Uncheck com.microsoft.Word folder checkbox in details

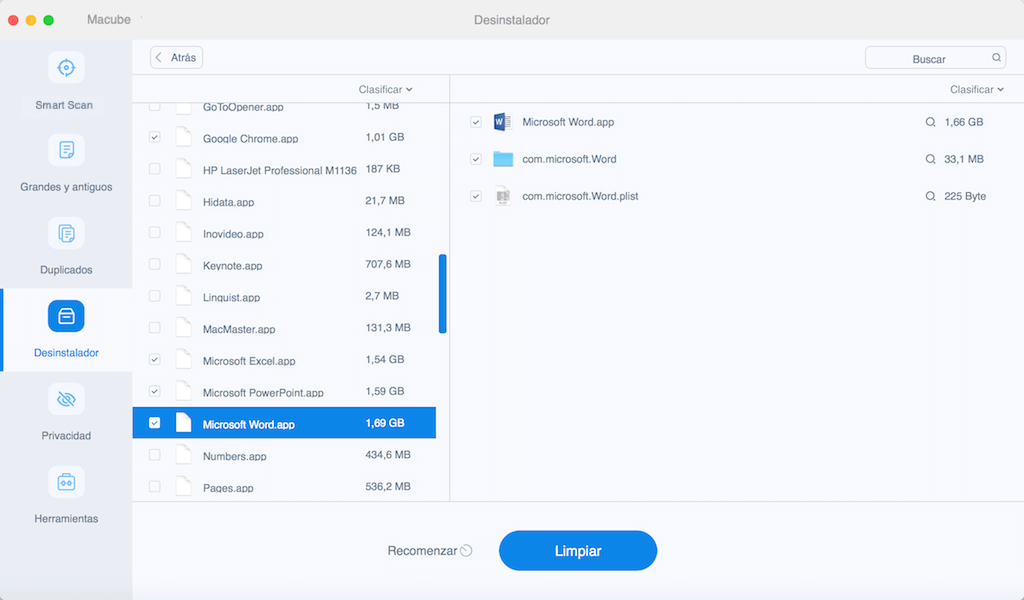[476, 159]
